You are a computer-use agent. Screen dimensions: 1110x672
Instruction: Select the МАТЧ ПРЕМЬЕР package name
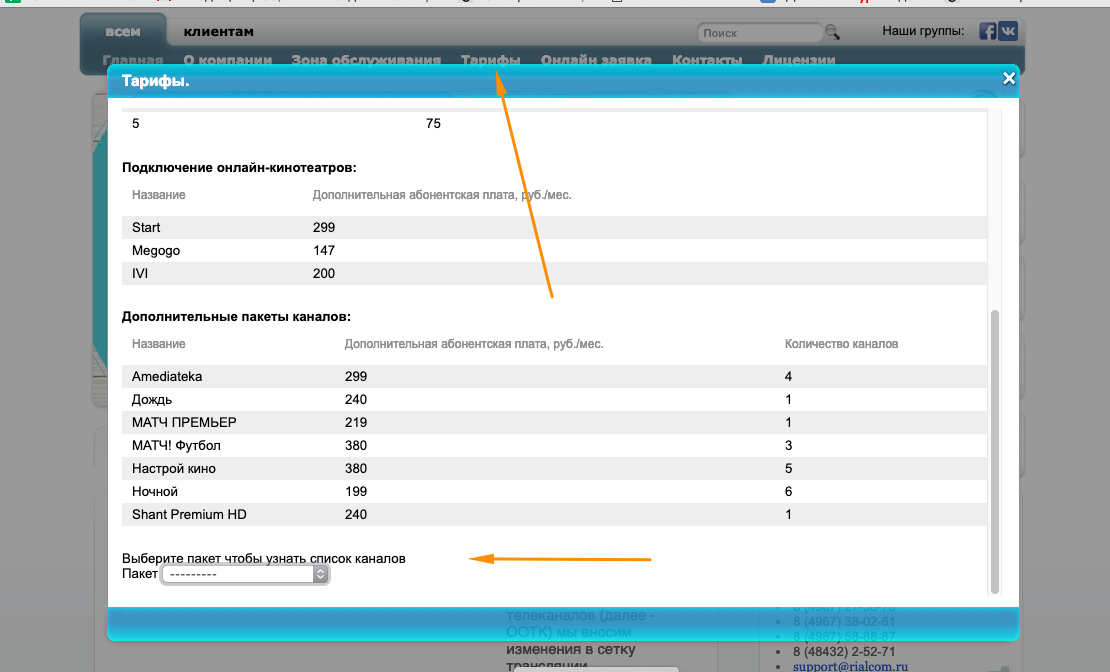[184, 423]
